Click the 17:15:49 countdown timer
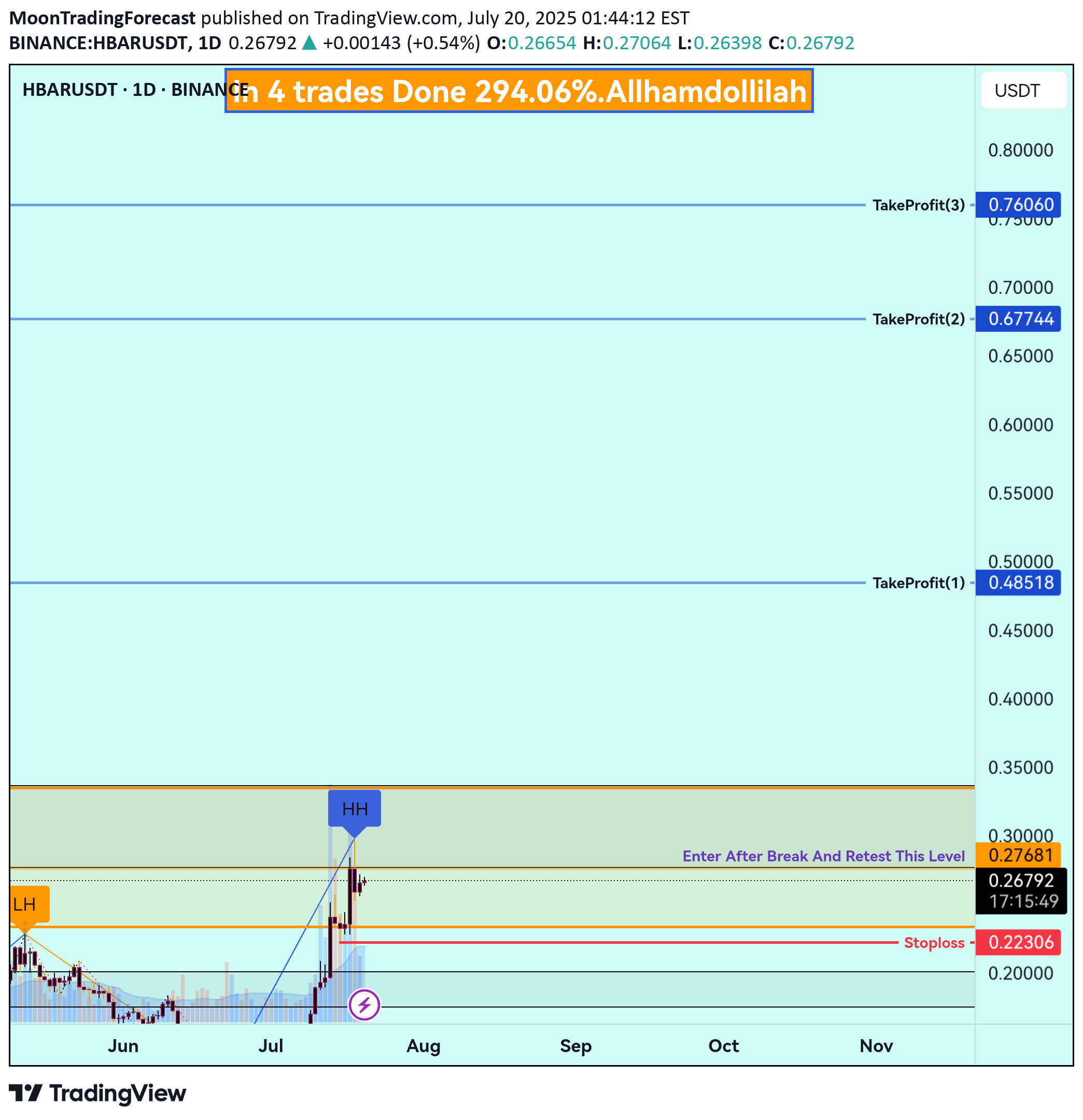Image resolution: width=1083 pixels, height=1120 pixels. pos(1023,902)
